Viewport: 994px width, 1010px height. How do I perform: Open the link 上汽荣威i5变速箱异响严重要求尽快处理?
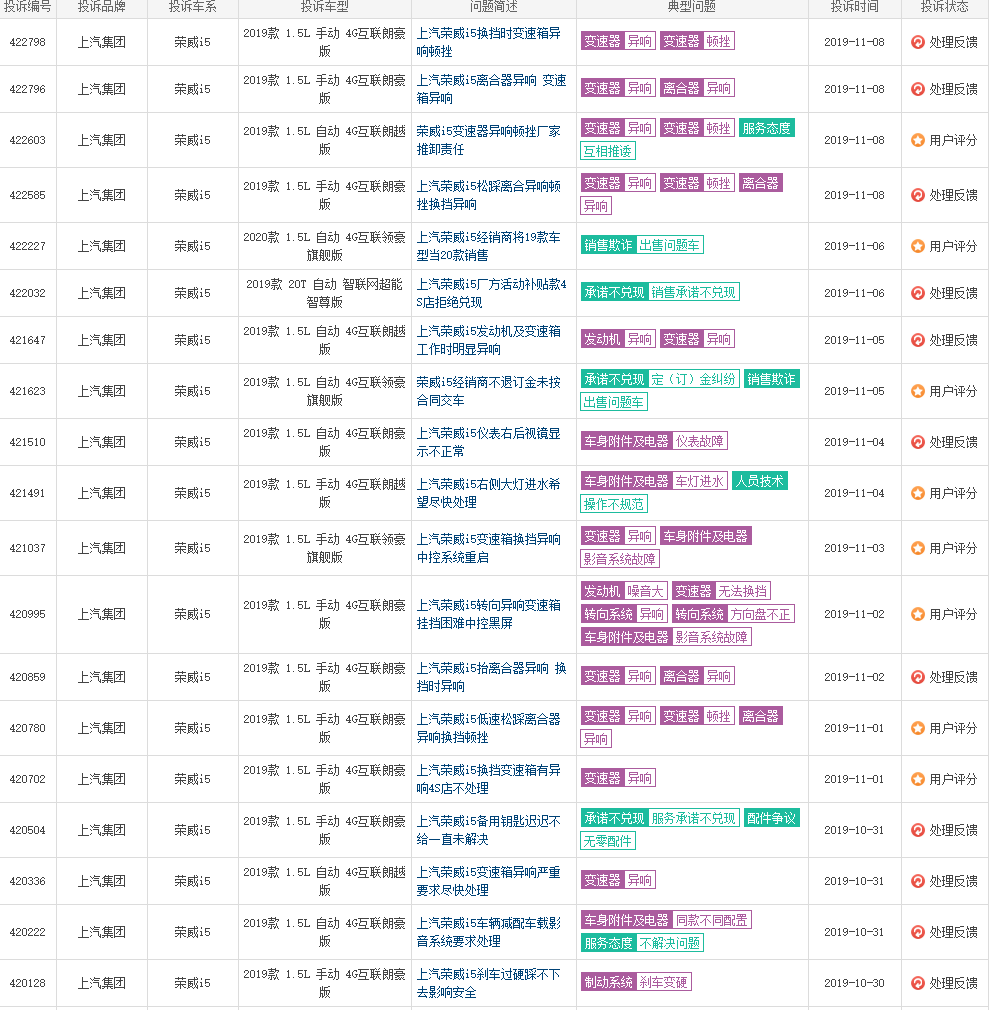(488, 881)
